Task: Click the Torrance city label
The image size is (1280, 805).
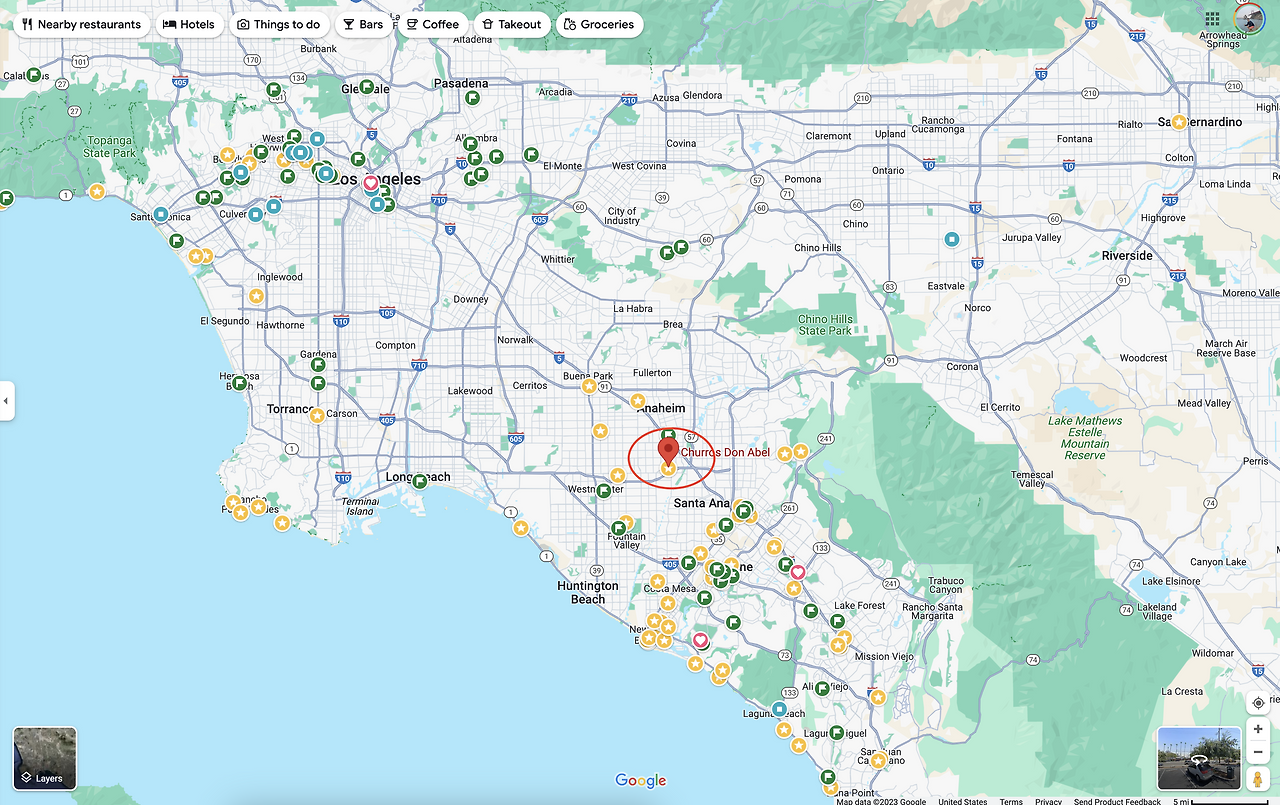Action: point(290,410)
